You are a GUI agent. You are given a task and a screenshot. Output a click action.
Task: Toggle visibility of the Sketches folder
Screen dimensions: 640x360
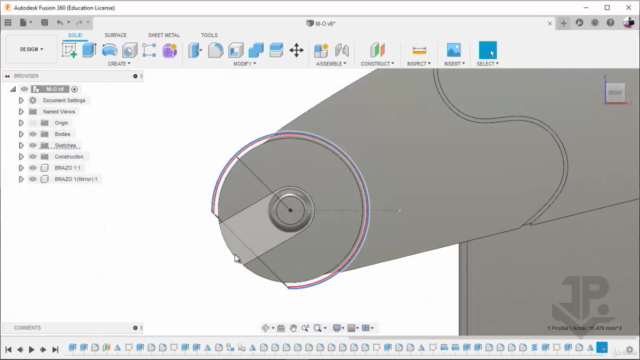coord(33,145)
